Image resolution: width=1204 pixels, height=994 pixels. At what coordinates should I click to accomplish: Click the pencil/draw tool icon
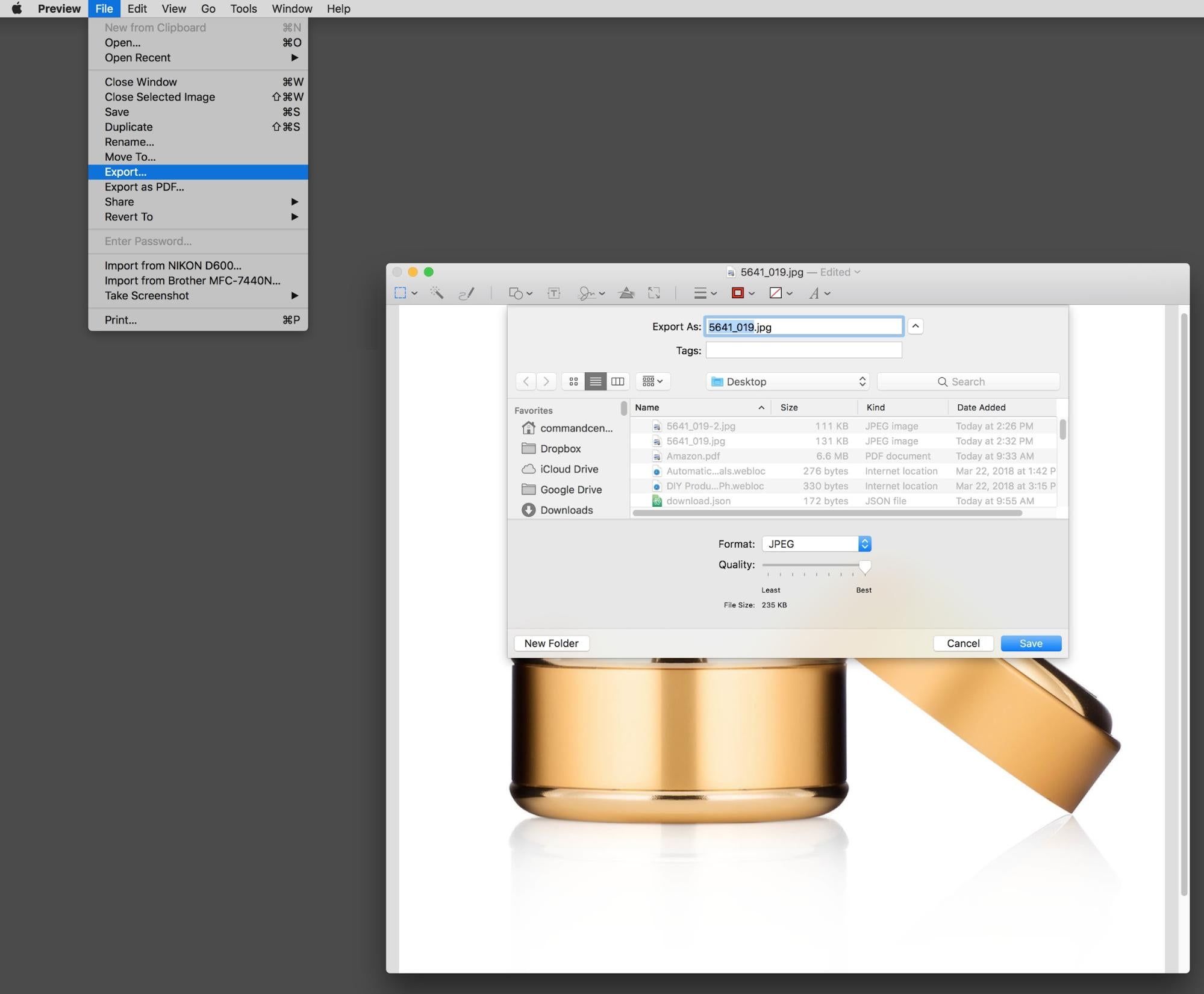(465, 292)
